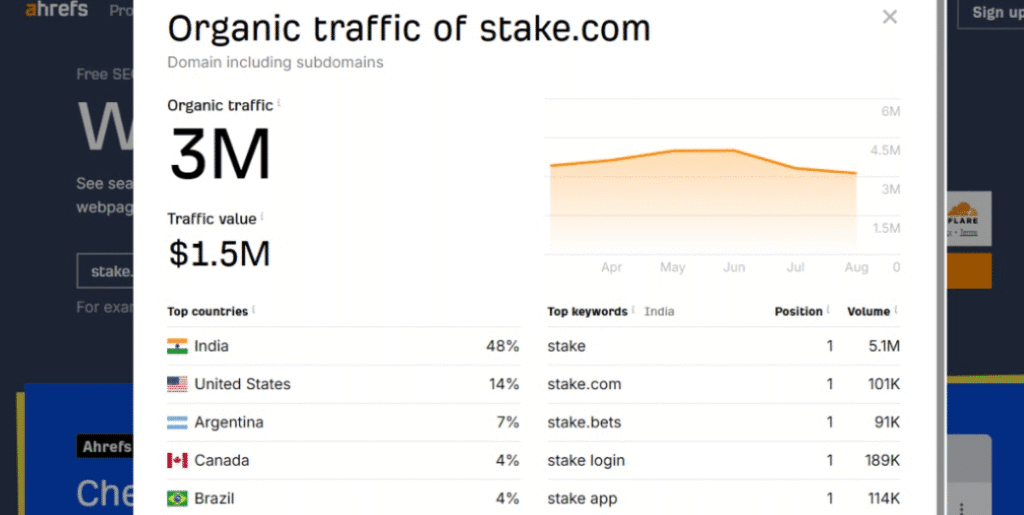
Task: Click the Canada flag icon
Action: (177, 461)
